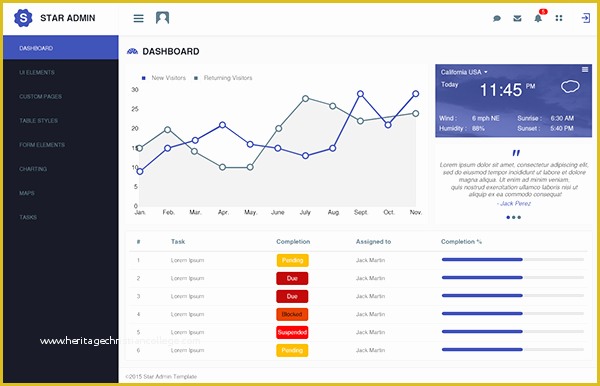This screenshot has width=600, height=386.
Task: Click the Pending badge in row 6
Action: 292,350
